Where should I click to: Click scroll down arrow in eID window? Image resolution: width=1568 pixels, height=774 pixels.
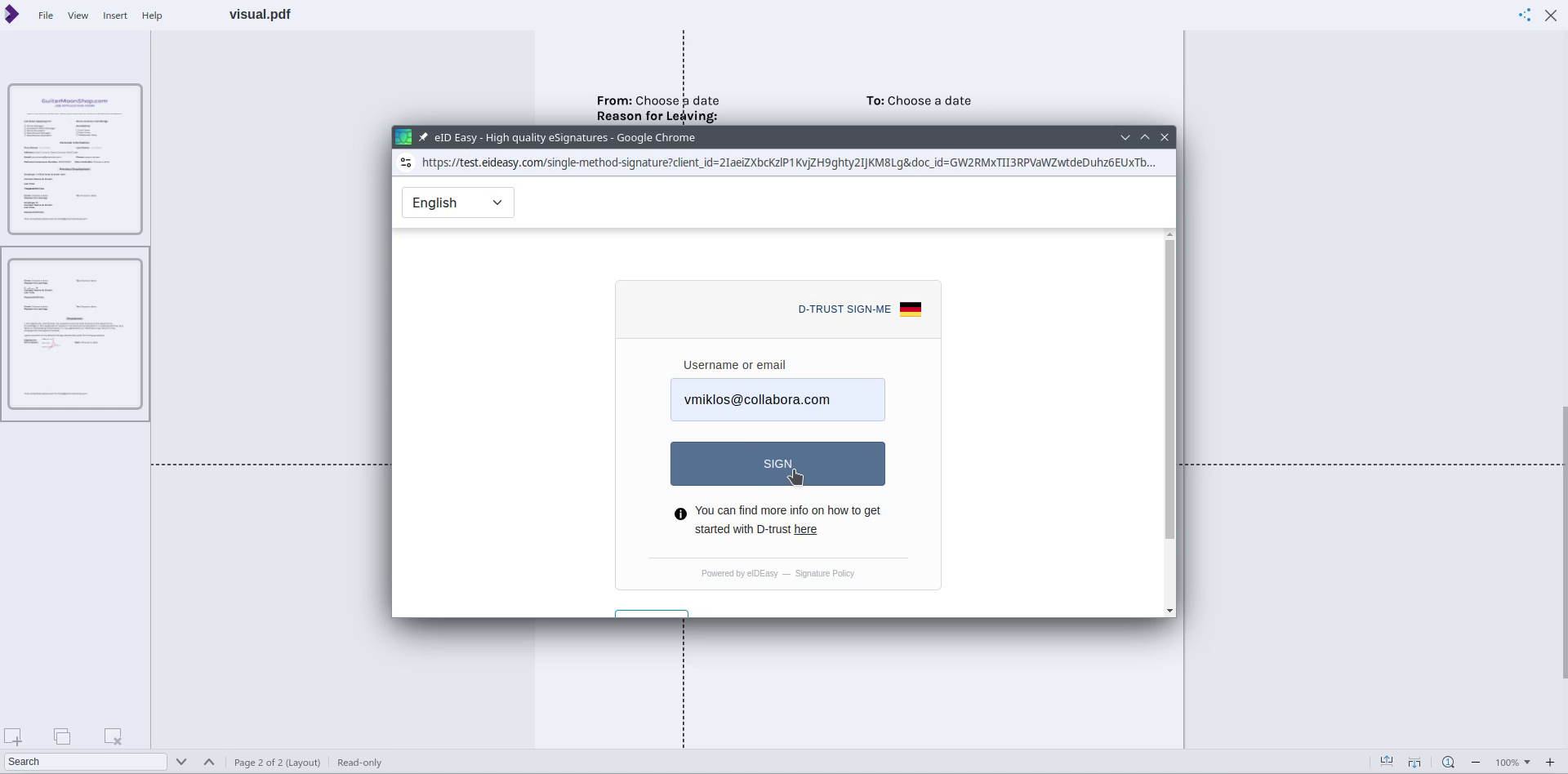click(x=1169, y=611)
